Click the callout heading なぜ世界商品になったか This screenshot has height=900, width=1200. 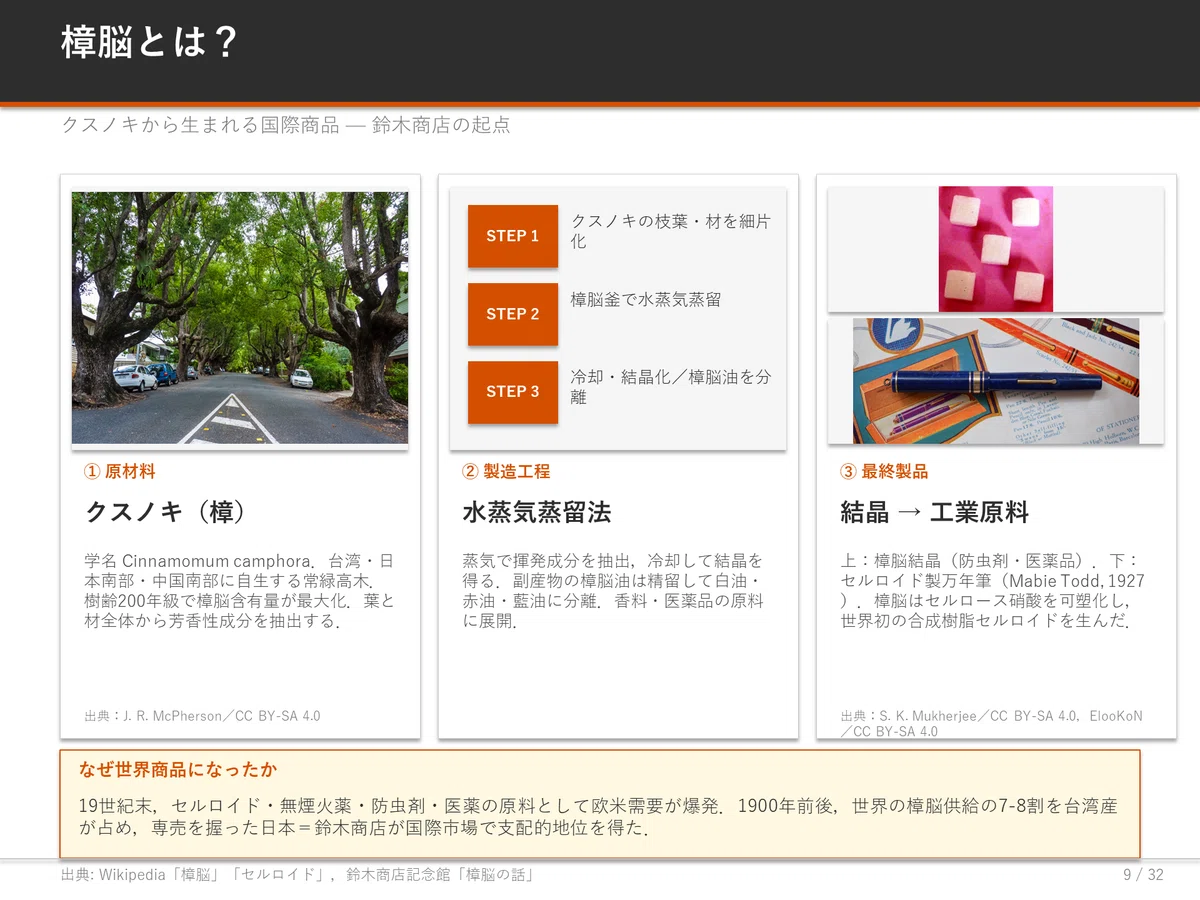tap(178, 770)
